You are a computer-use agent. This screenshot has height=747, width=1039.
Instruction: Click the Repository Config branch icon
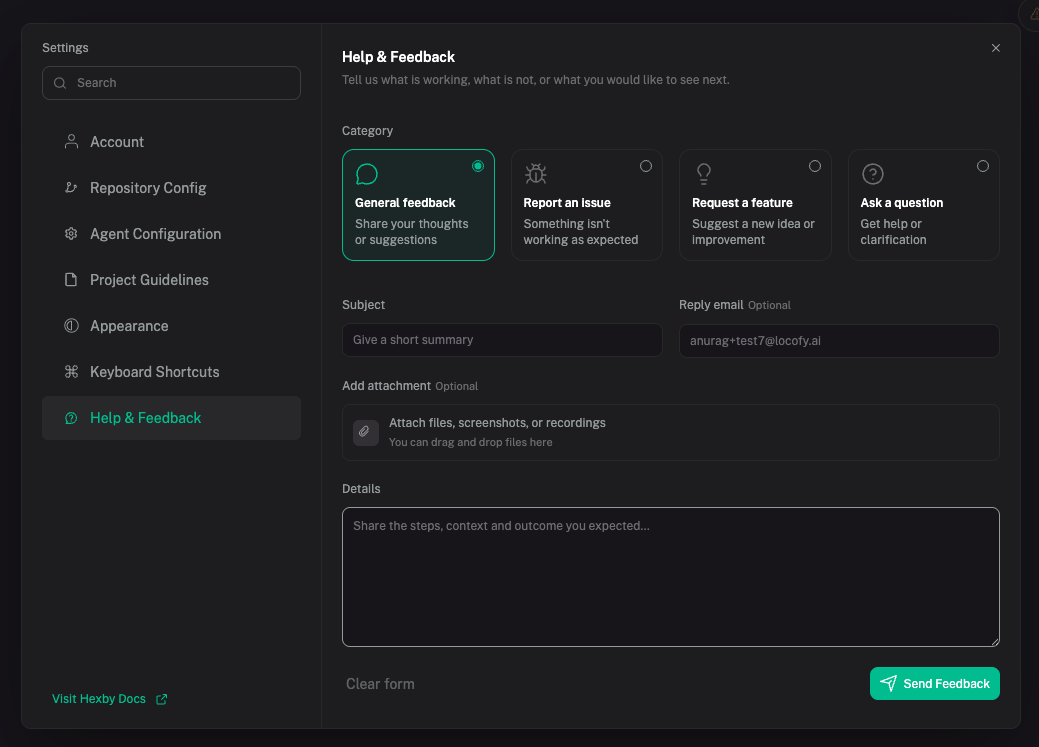click(71, 188)
